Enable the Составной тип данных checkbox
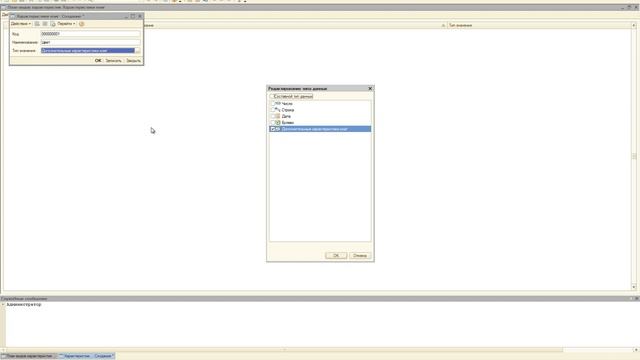This screenshot has width=640, height=360. [272, 96]
